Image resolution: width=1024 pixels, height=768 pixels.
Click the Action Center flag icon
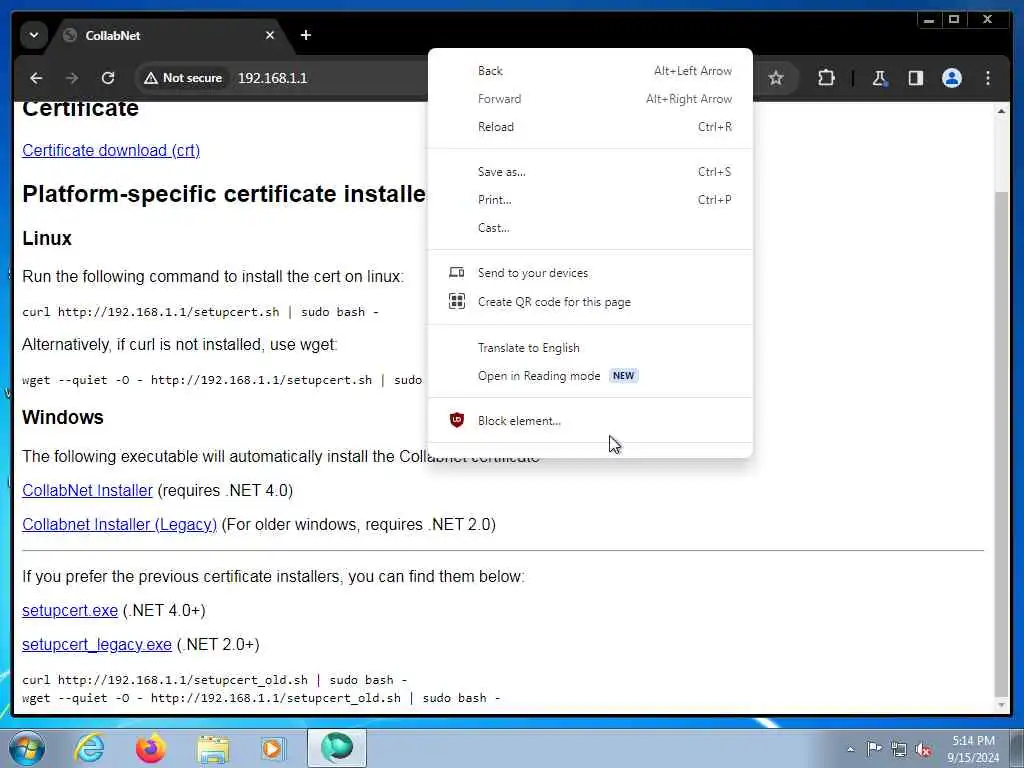point(874,749)
